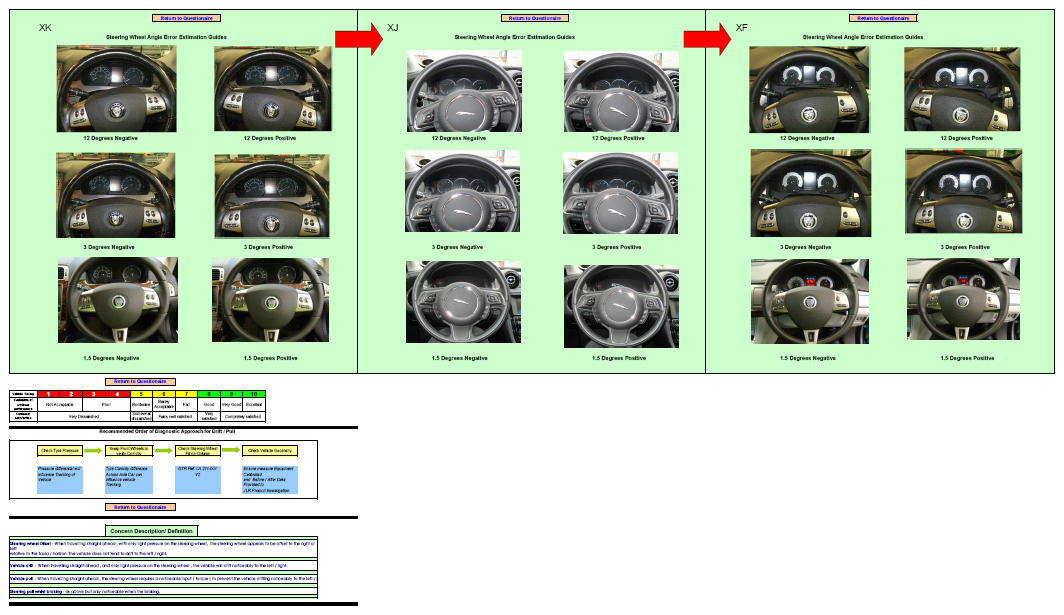
Task: Select XJ 12 Degrees Positive steering photo
Action: (x=621, y=92)
